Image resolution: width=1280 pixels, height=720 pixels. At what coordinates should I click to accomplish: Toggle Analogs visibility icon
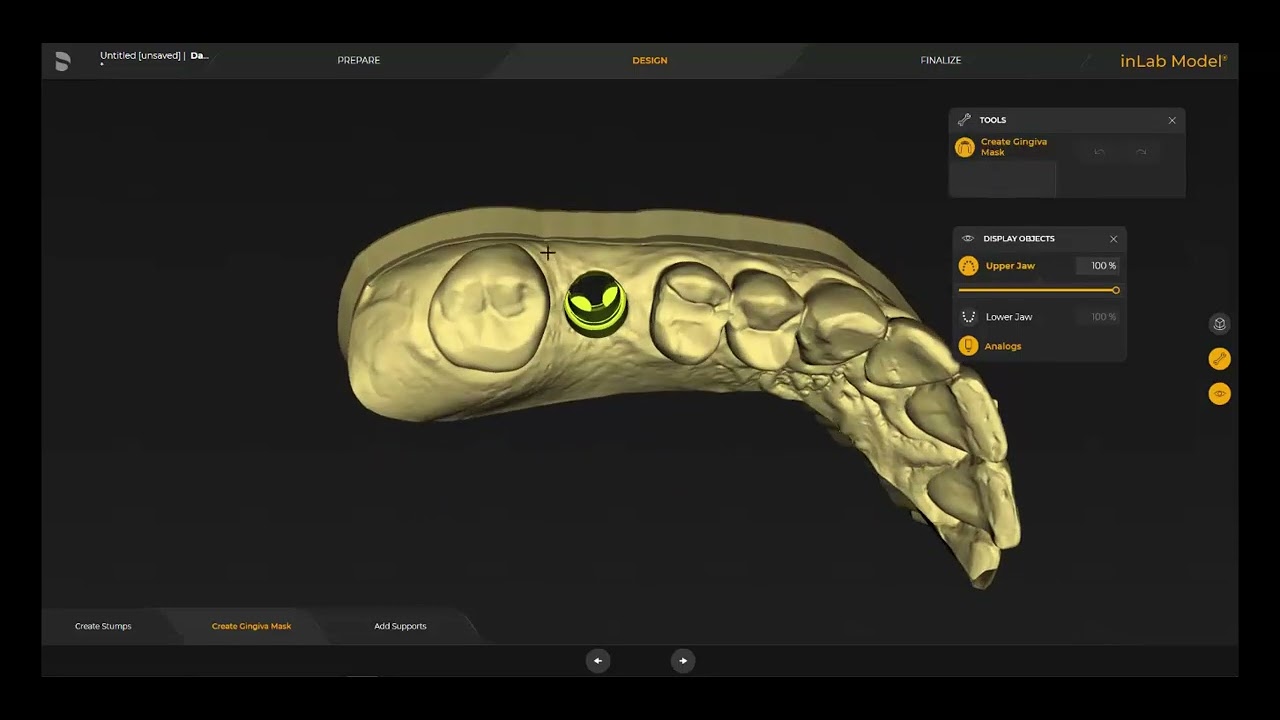(x=968, y=346)
